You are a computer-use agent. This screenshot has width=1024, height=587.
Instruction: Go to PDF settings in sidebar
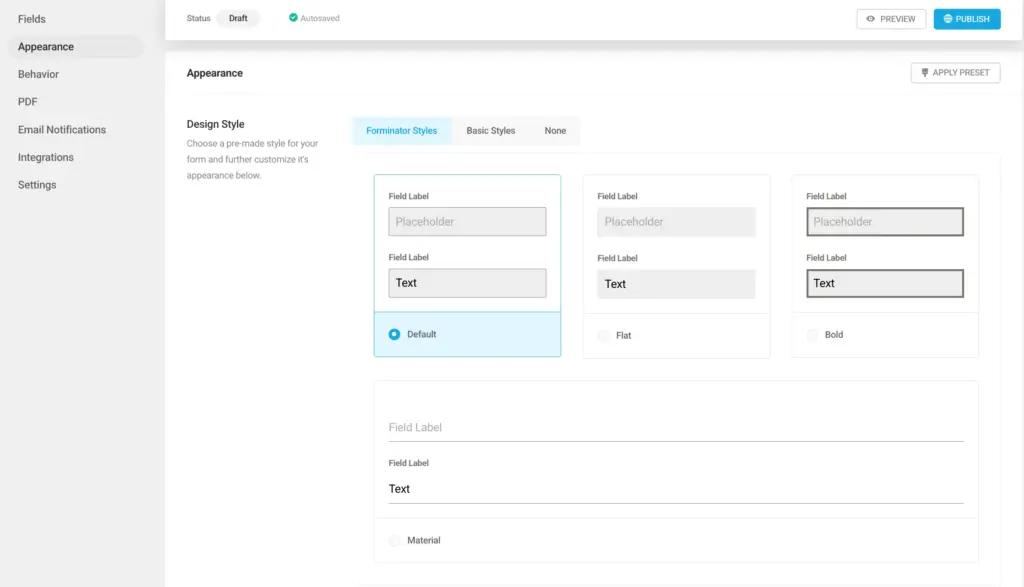[x=28, y=102]
